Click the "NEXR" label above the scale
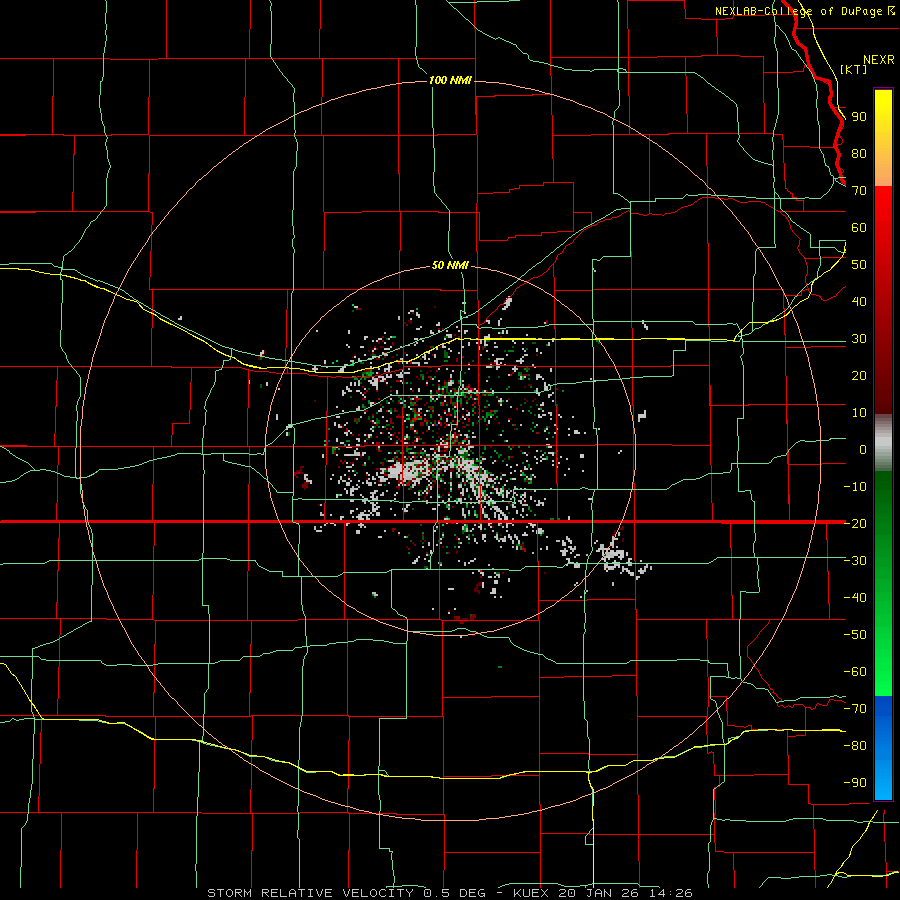The image size is (900, 900). pos(879,60)
